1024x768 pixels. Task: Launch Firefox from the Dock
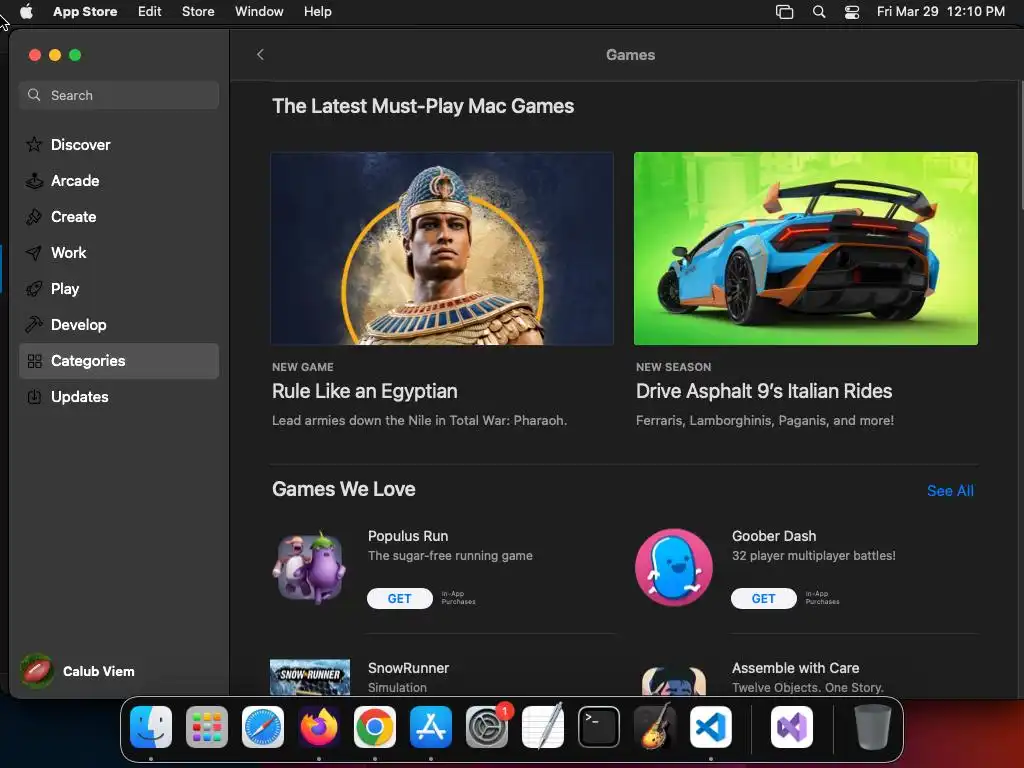pyautogui.click(x=319, y=727)
